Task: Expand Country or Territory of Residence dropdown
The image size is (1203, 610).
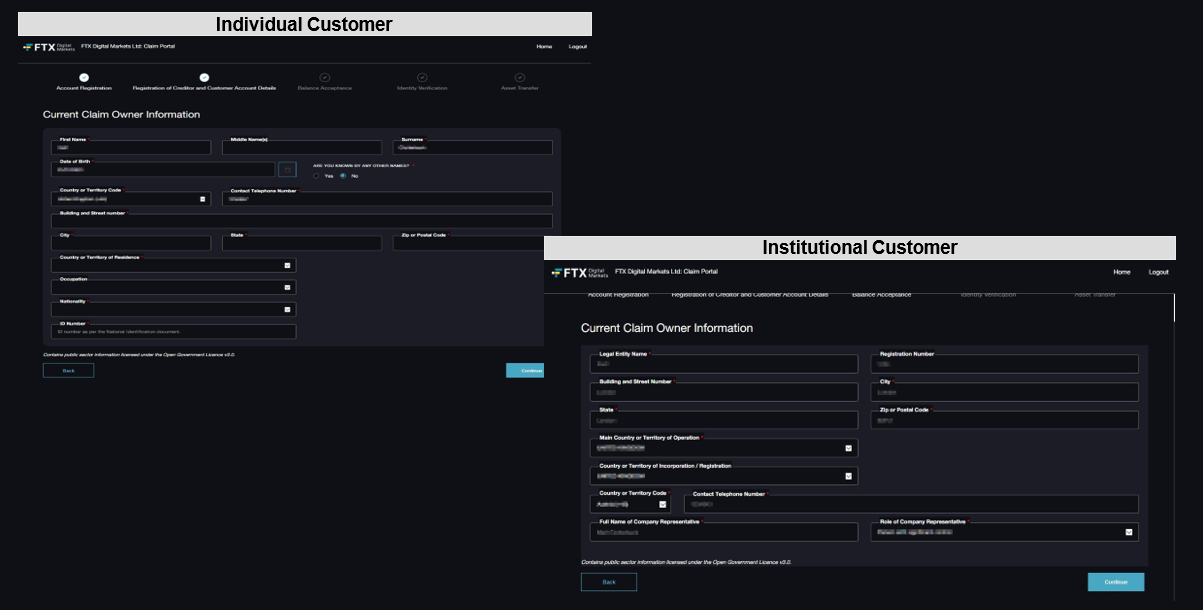Action: click(x=287, y=266)
